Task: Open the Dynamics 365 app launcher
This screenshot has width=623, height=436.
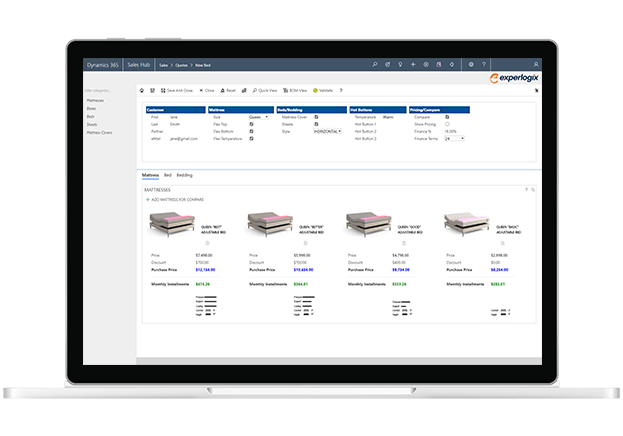Action: tap(103, 65)
